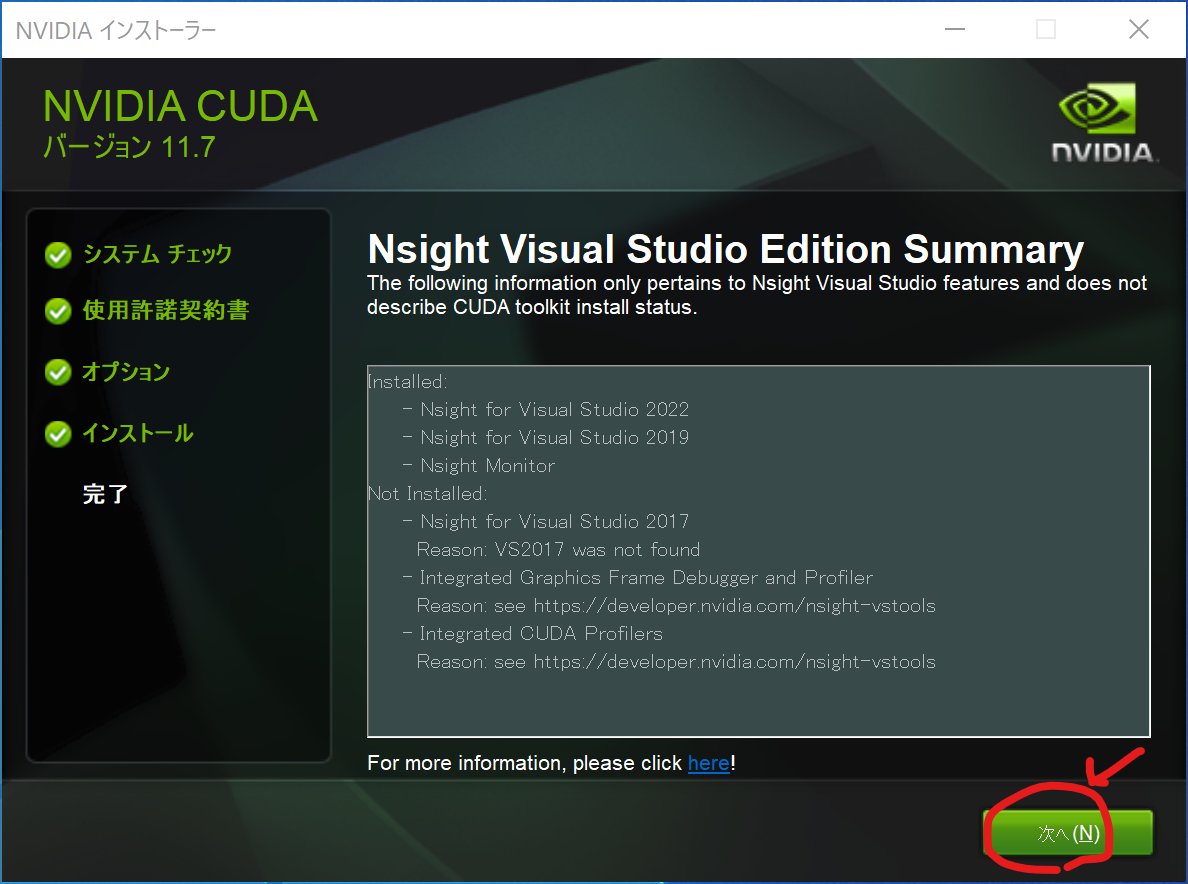Open the "here" more information link
Viewport: 1188px width, 884px height.
[x=708, y=763]
